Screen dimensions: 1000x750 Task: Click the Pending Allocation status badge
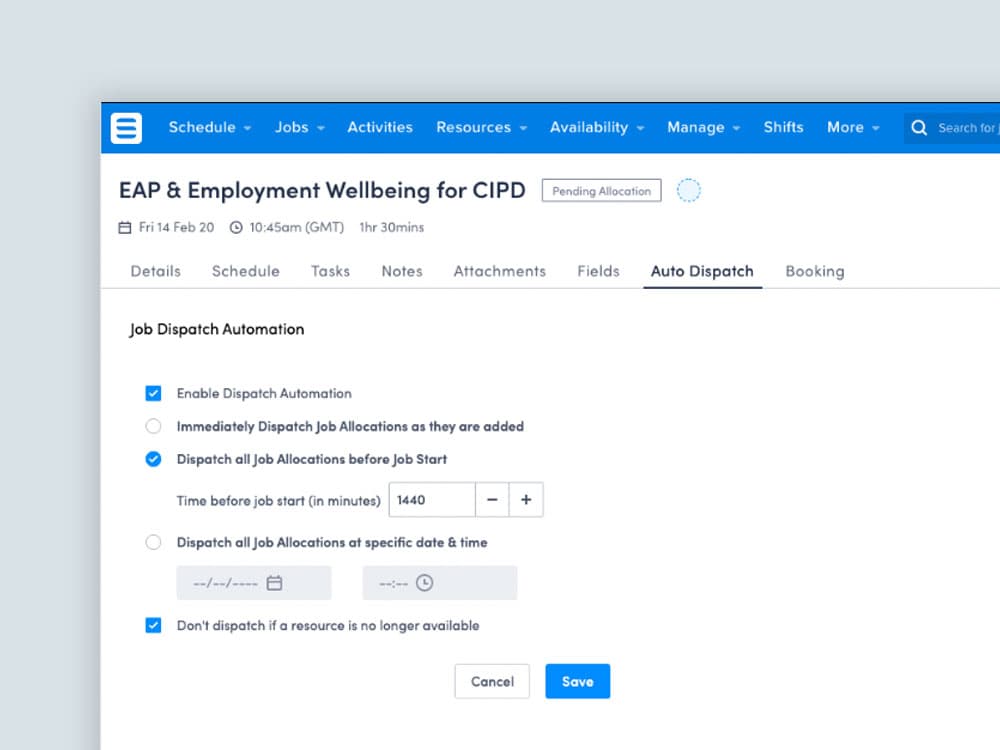tap(601, 191)
